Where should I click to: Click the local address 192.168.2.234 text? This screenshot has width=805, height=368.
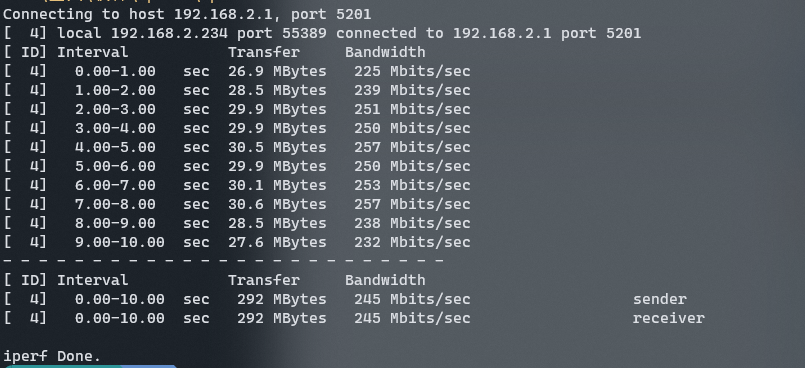click(x=169, y=33)
